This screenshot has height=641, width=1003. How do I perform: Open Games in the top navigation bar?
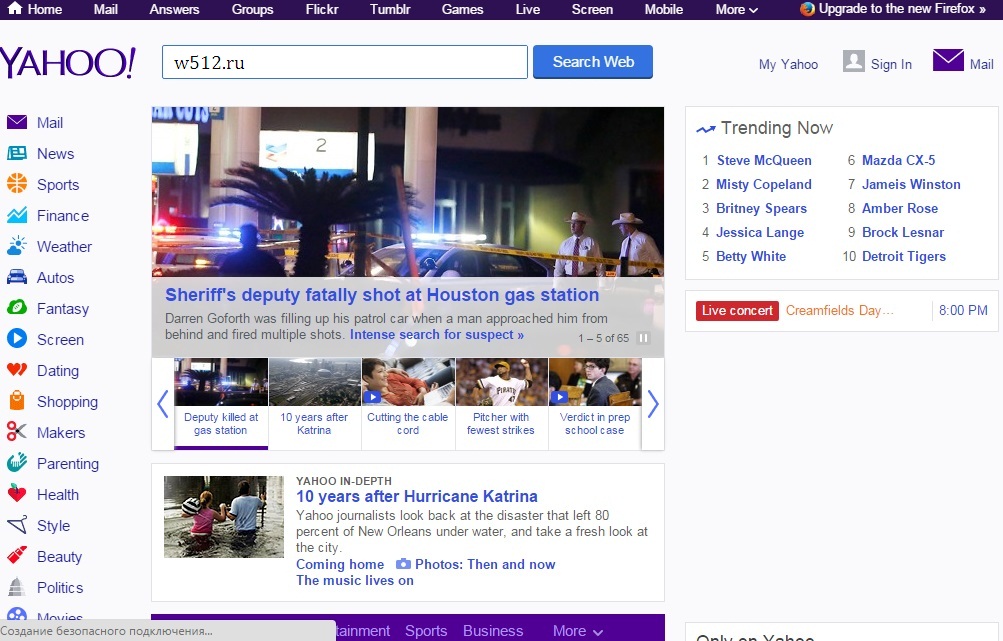point(462,10)
